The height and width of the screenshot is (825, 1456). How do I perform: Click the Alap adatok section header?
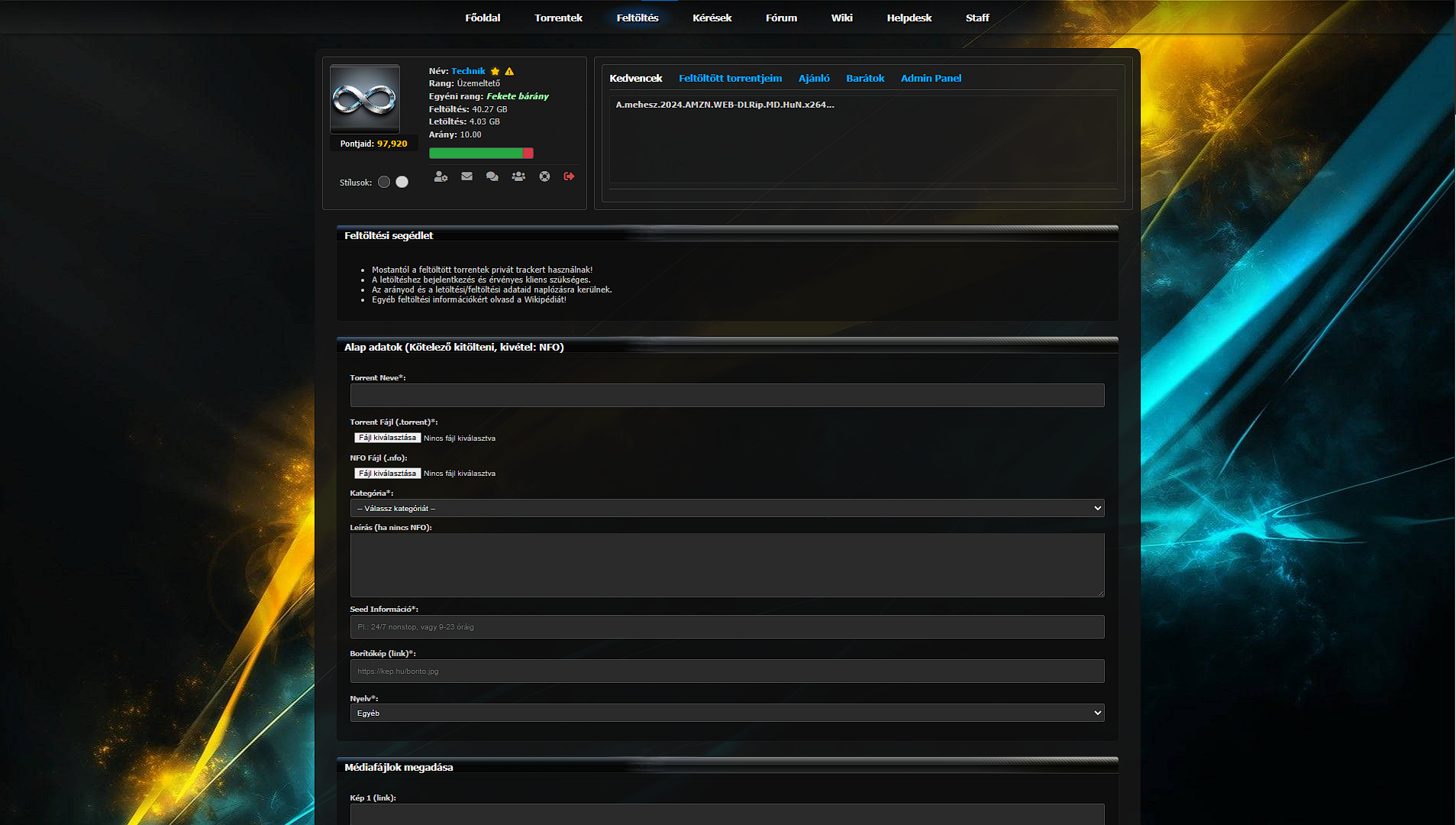pos(727,347)
